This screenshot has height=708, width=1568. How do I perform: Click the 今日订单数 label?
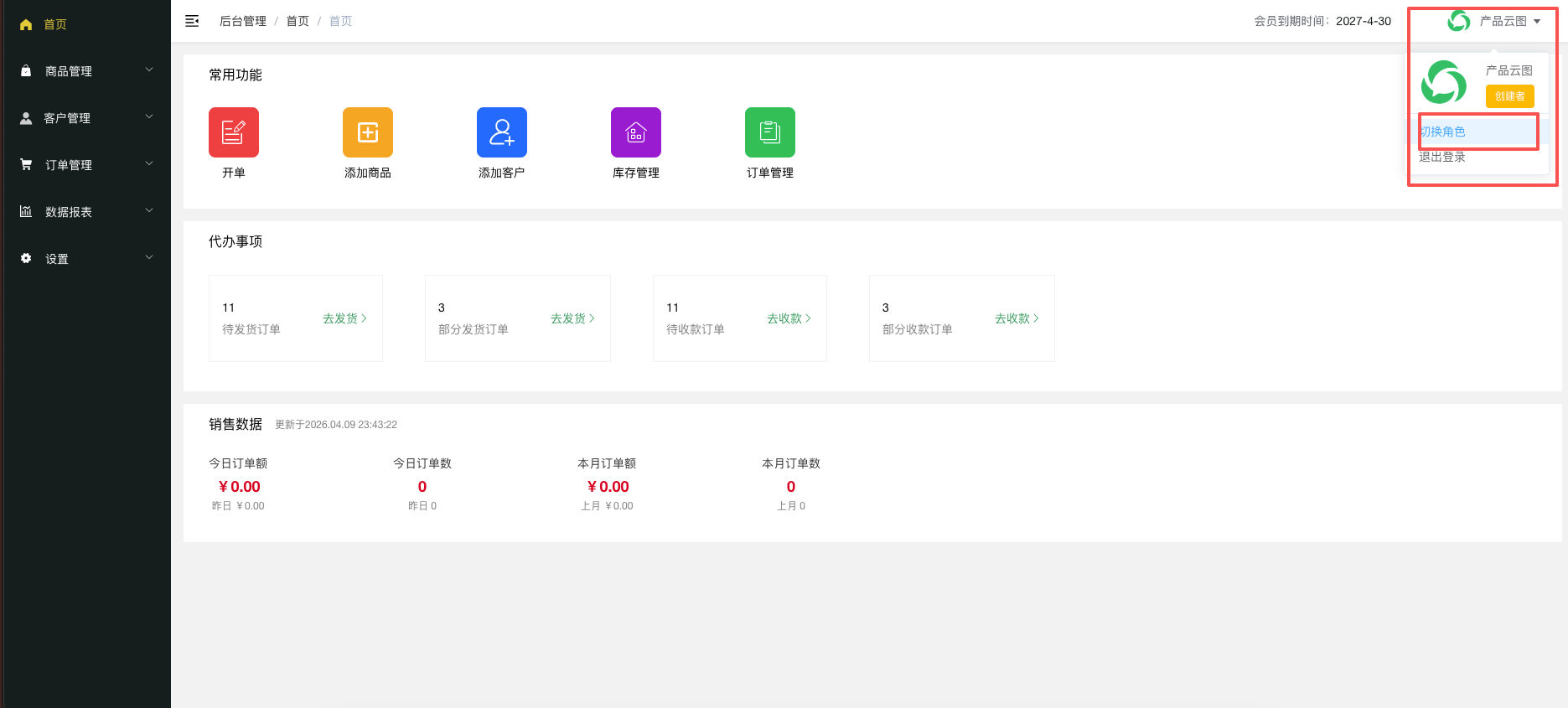click(422, 463)
